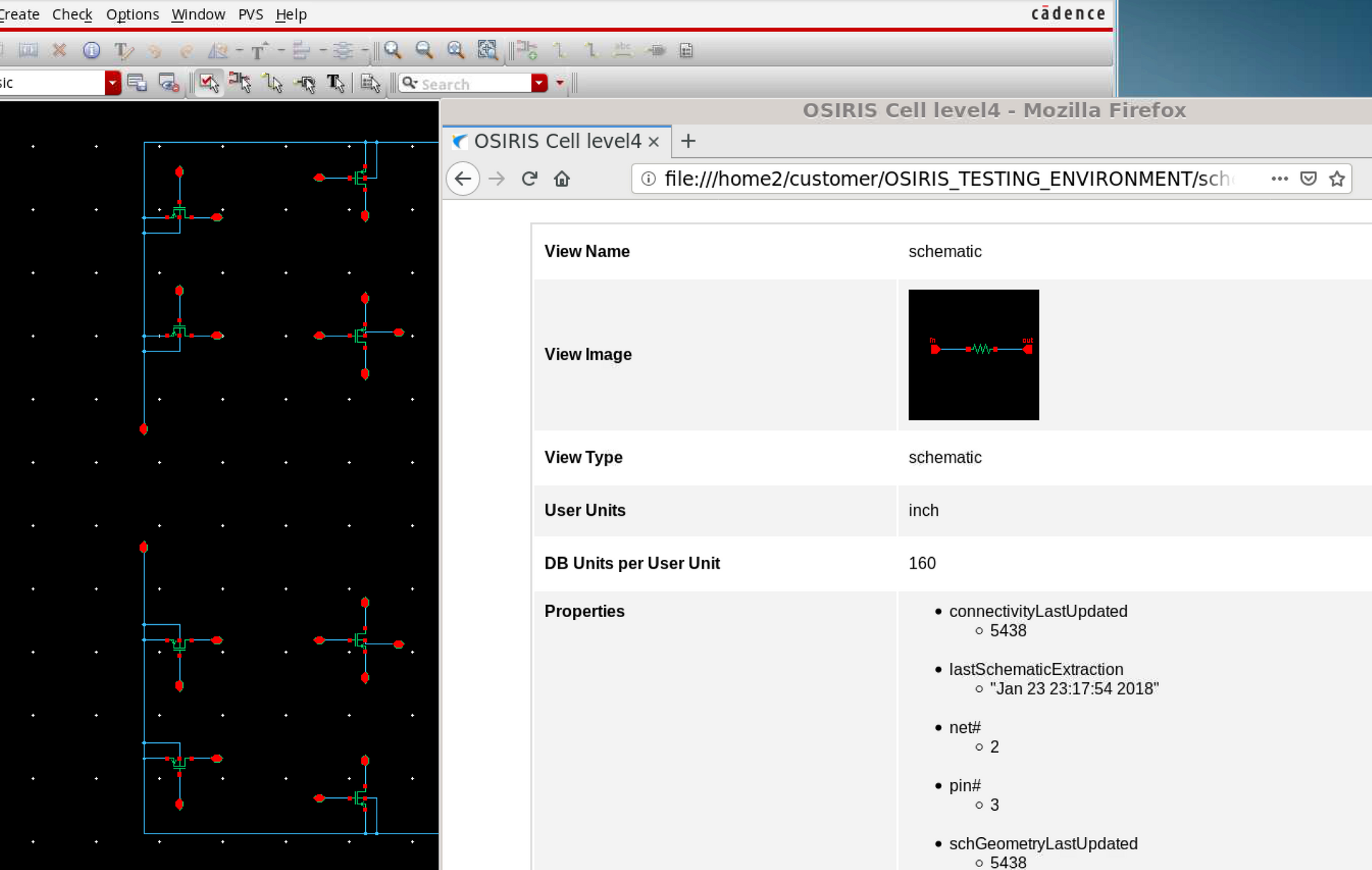Open the Search field red dropdown arrow

540,83
